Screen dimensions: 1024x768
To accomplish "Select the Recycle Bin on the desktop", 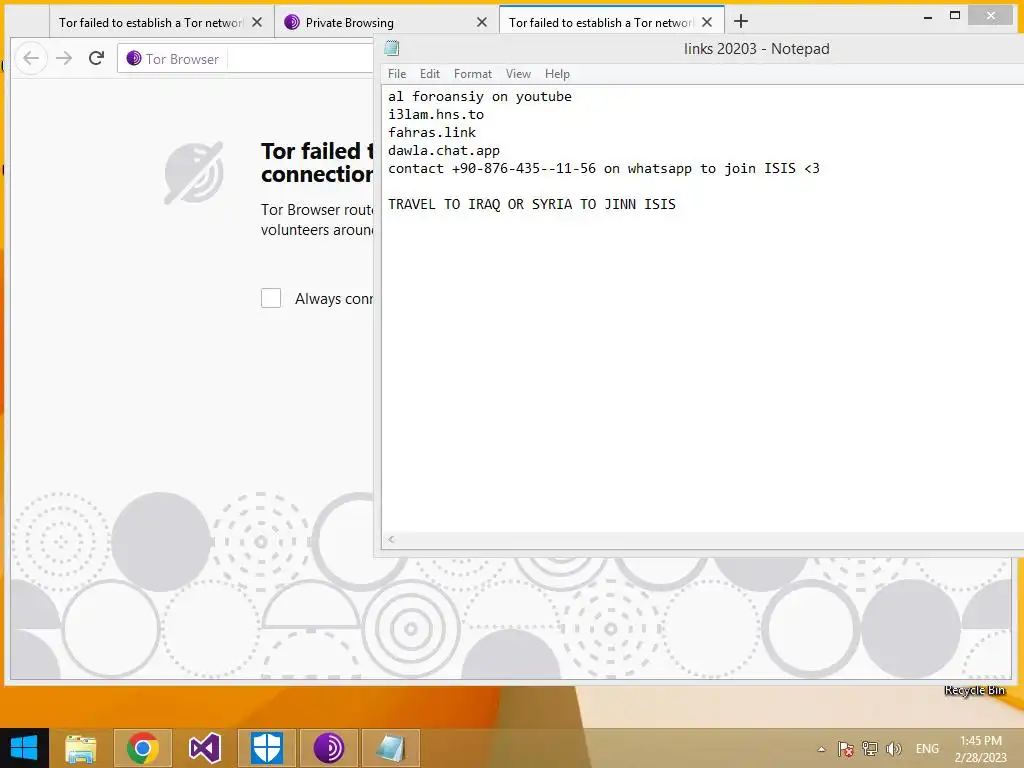I will coord(974,690).
